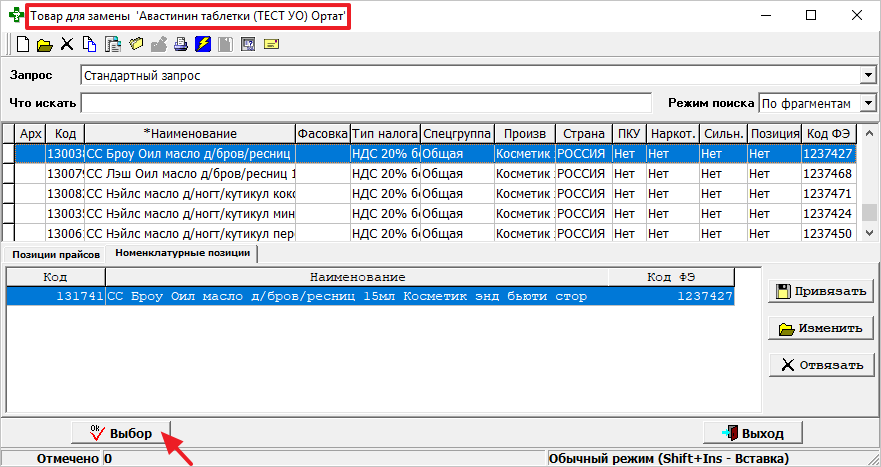Click the printer toolbar icon

[x=181, y=44]
